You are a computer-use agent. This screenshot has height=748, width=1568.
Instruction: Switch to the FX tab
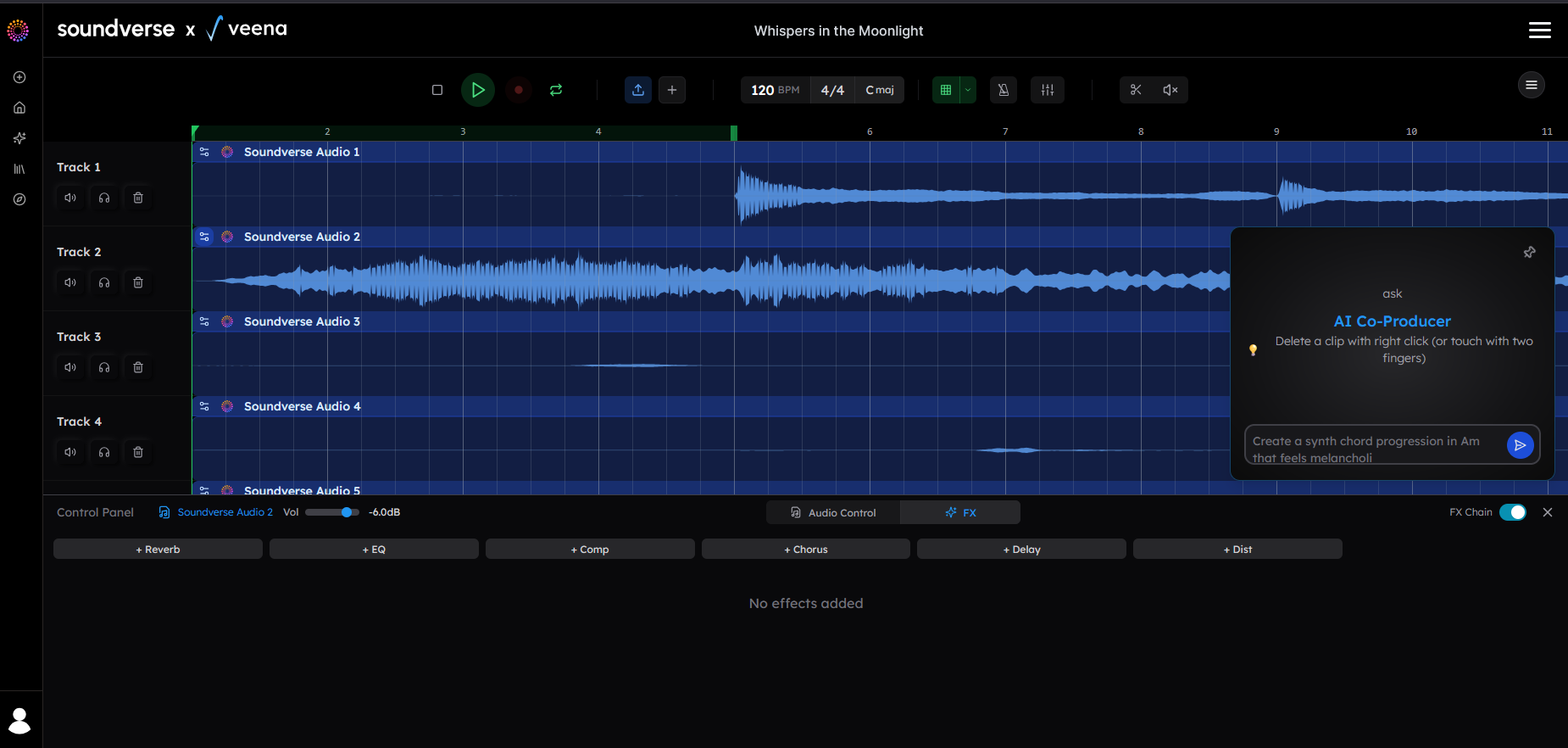pyautogui.click(x=960, y=512)
